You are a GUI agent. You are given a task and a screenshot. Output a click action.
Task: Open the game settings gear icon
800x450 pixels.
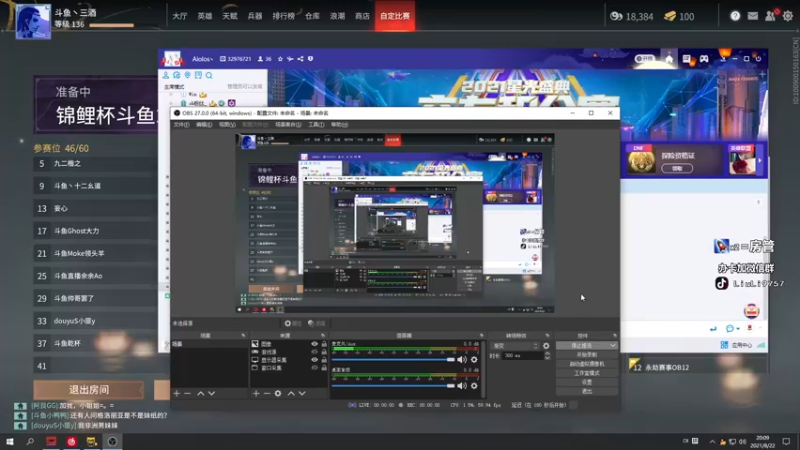coord(788,16)
